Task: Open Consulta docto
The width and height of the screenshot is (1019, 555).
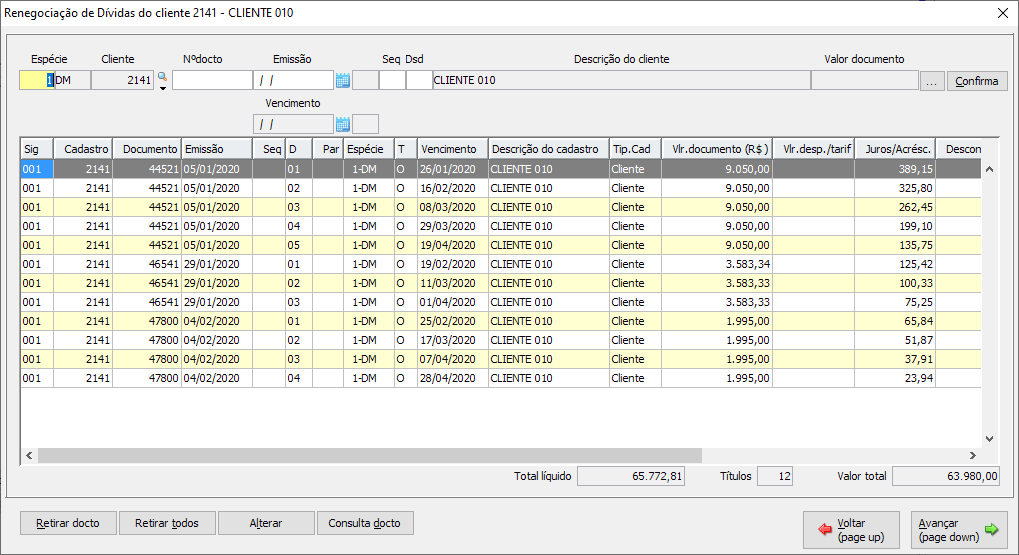Action: [364, 523]
